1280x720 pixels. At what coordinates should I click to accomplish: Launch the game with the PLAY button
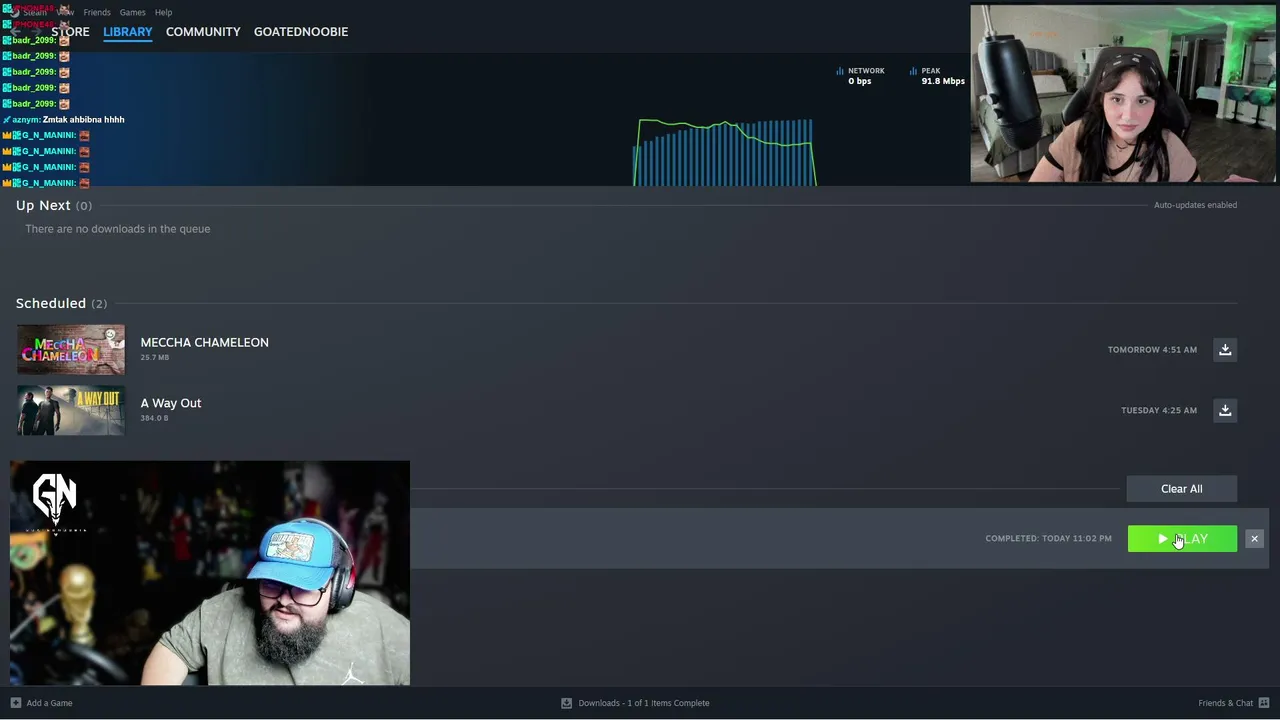pos(1182,539)
